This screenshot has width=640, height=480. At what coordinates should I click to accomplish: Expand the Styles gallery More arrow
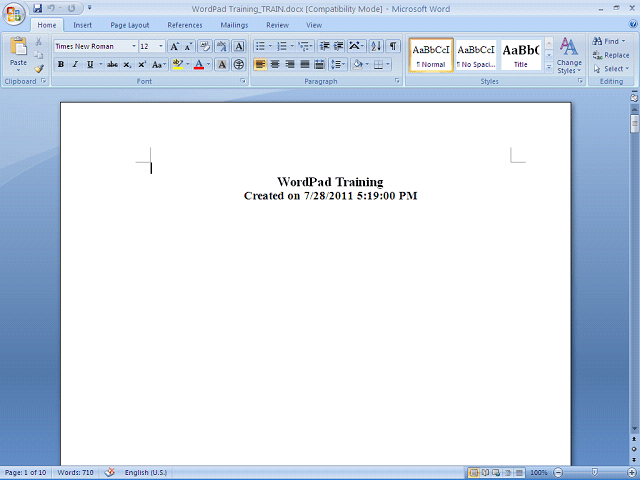549,67
